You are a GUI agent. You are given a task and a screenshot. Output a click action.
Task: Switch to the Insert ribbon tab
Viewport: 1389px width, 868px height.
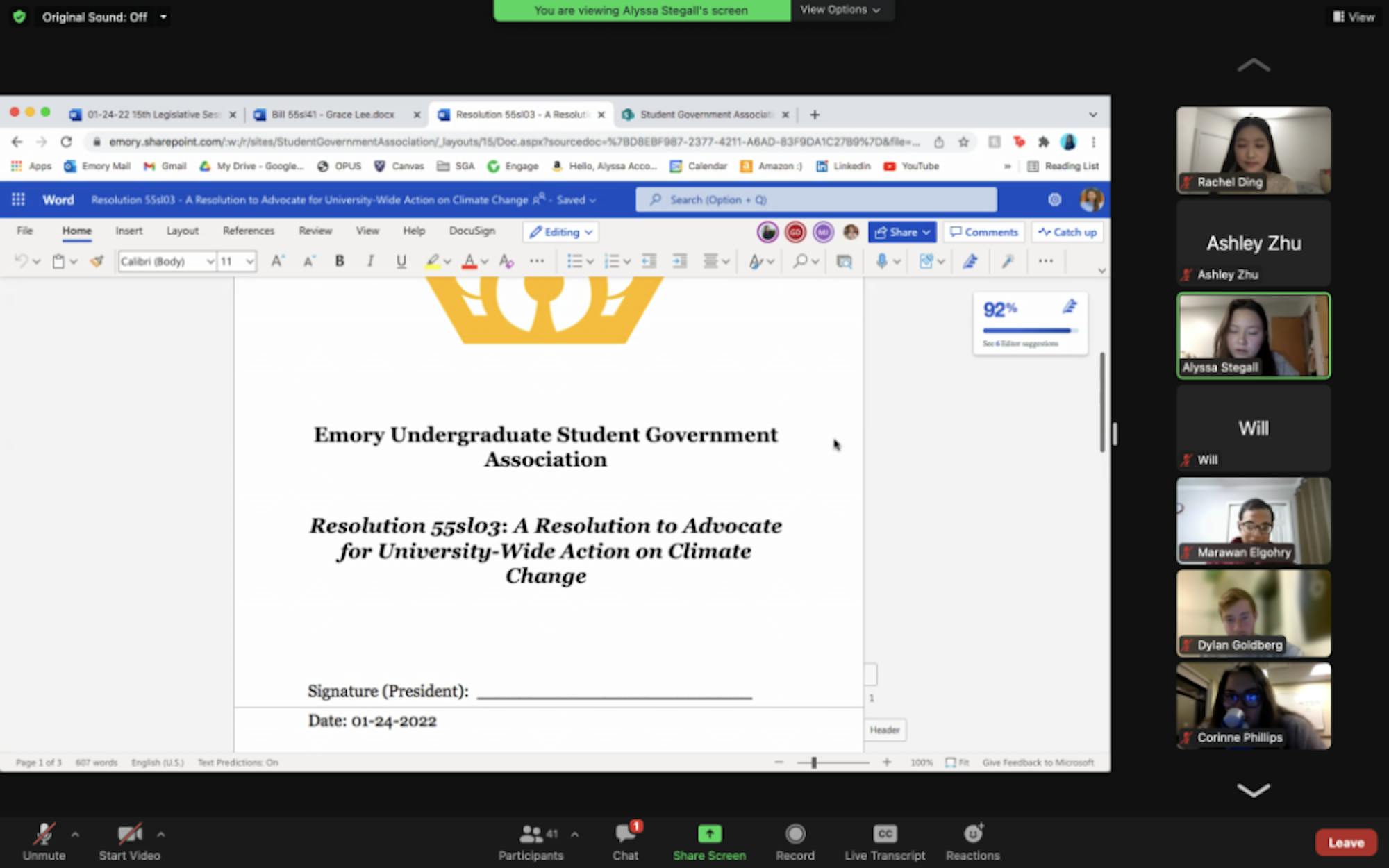coord(128,231)
